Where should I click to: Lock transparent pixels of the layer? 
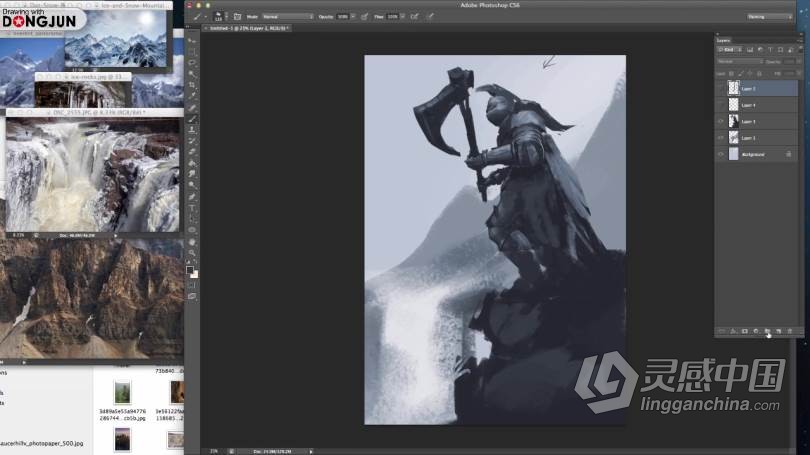tap(731, 74)
